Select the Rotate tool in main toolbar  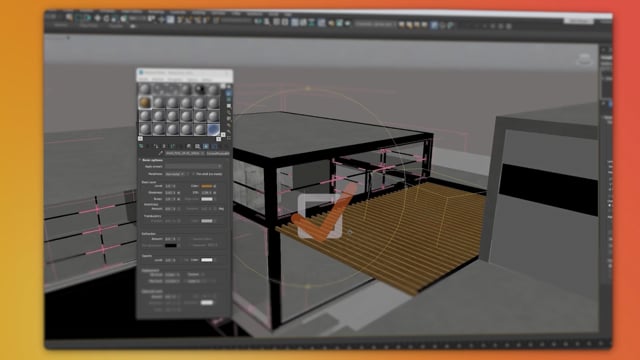tap(106, 18)
